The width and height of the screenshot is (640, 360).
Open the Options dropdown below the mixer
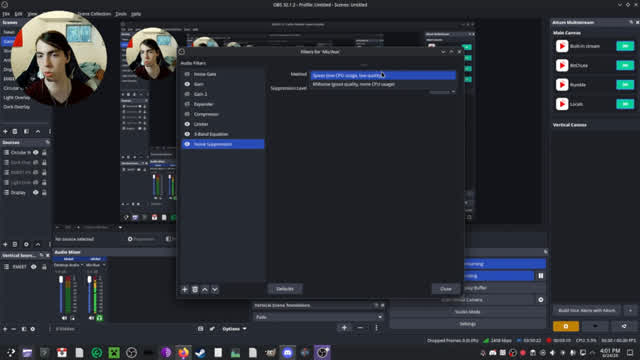click(x=234, y=329)
